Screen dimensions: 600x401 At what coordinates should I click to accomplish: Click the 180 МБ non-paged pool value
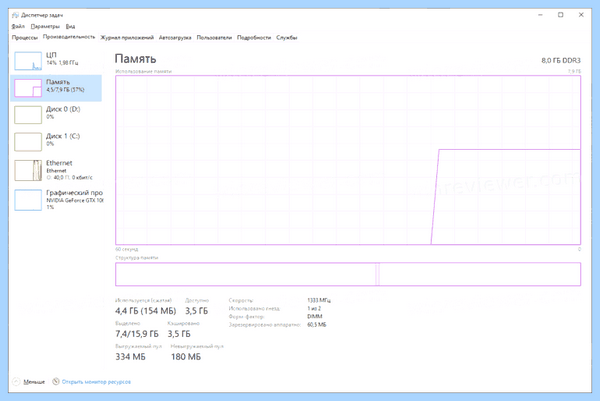186,357
